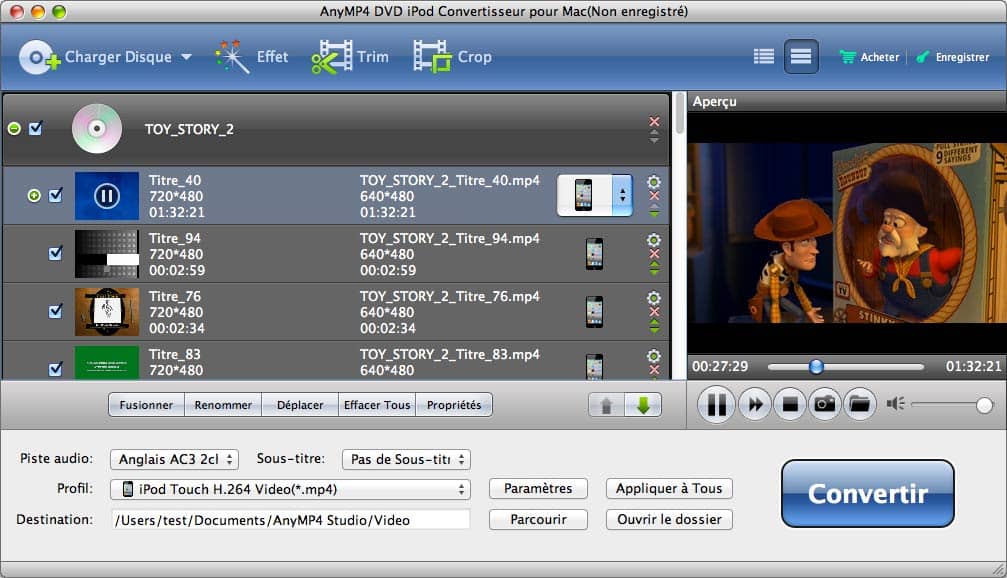This screenshot has width=1007, height=578.
Task: Open the Effet magic wand tool
Action: (252, 57)
